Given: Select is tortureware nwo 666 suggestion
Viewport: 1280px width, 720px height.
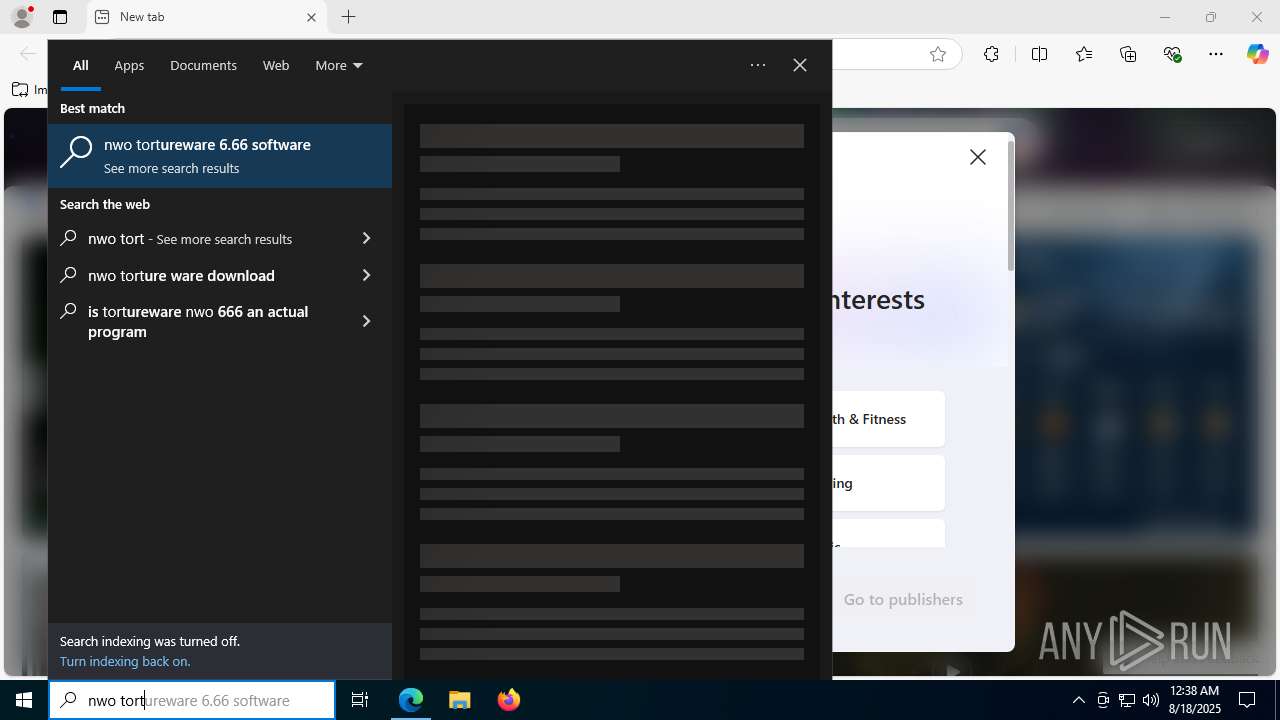Looking at the screenshot, I should [x=194, y=321].
